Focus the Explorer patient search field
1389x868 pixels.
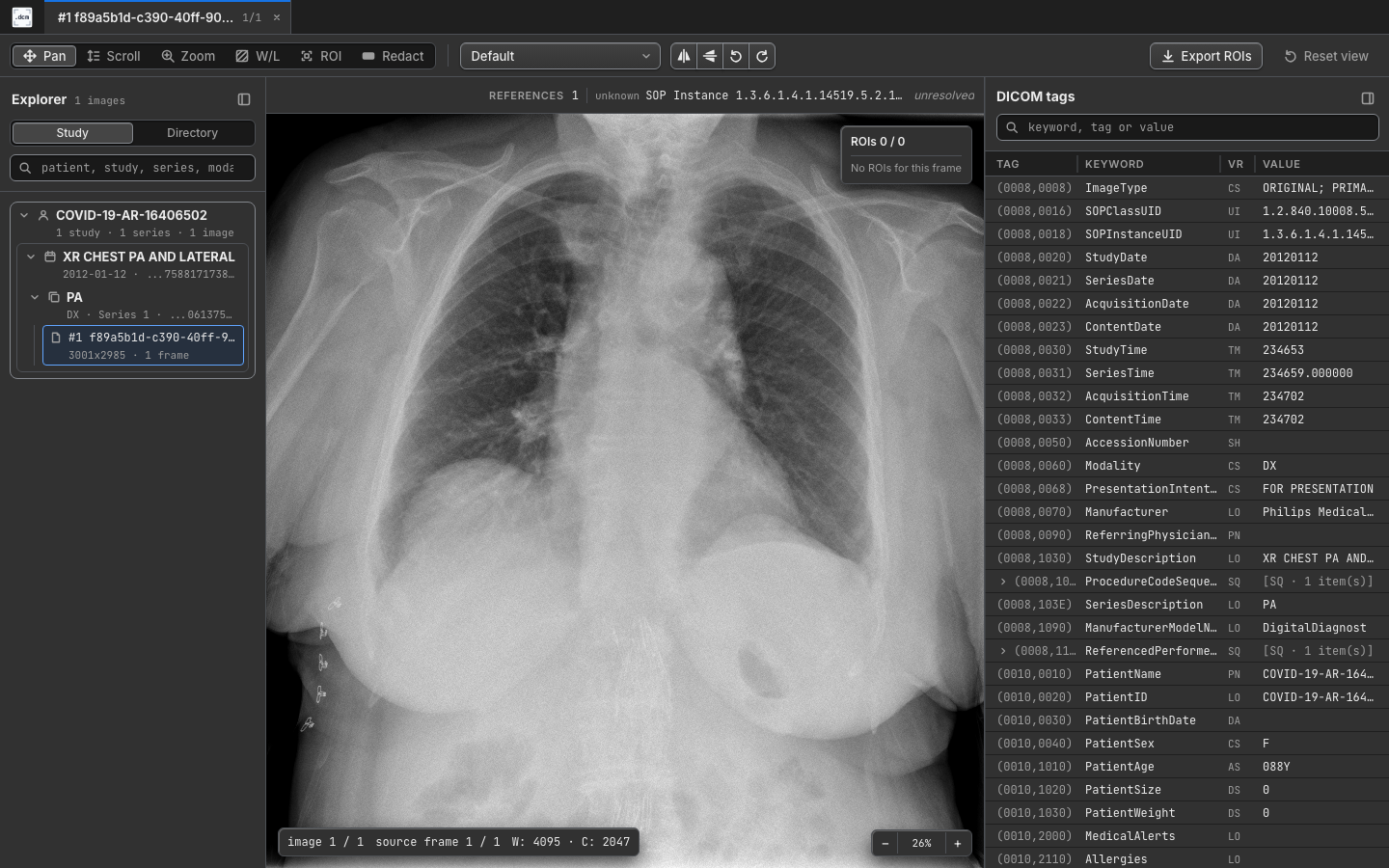tap(133, 168)
